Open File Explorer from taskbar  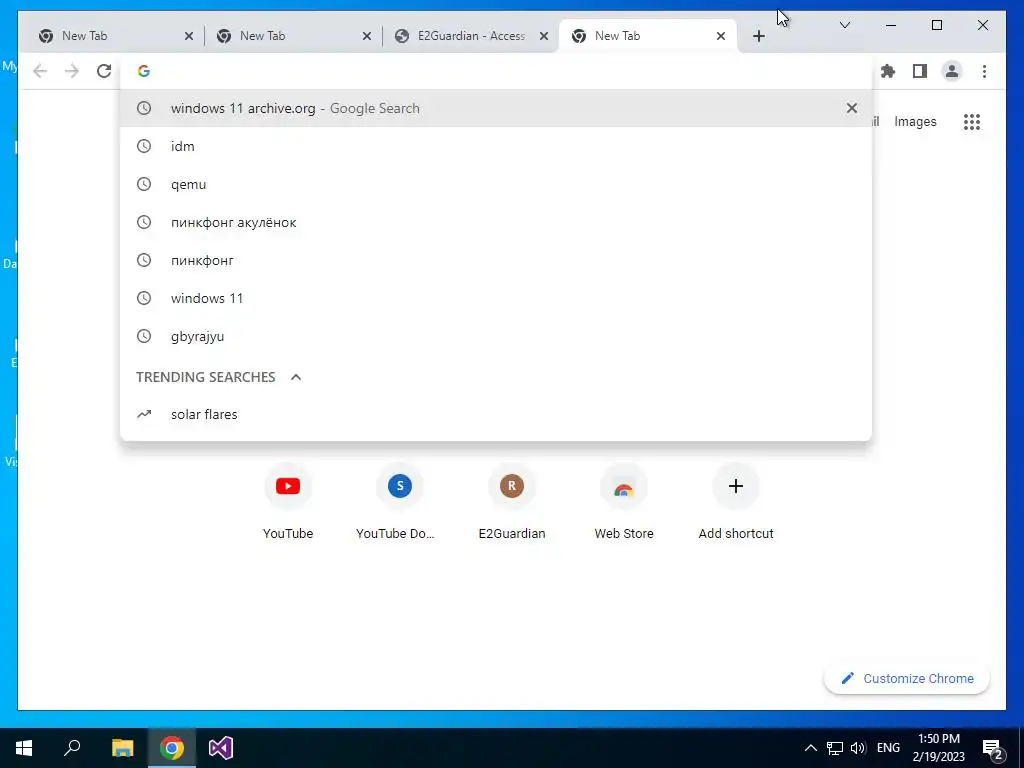[x=122, y=748]
